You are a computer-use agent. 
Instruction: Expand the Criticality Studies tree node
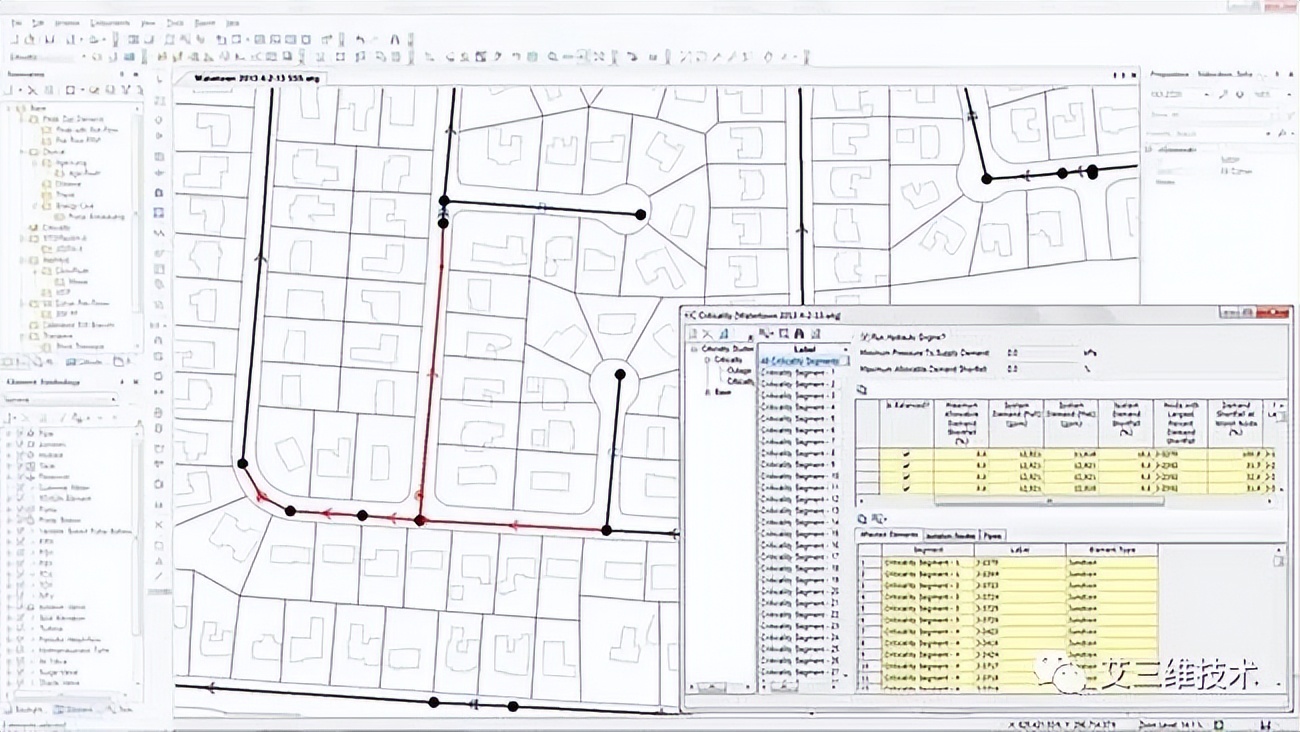pos(696,349)
